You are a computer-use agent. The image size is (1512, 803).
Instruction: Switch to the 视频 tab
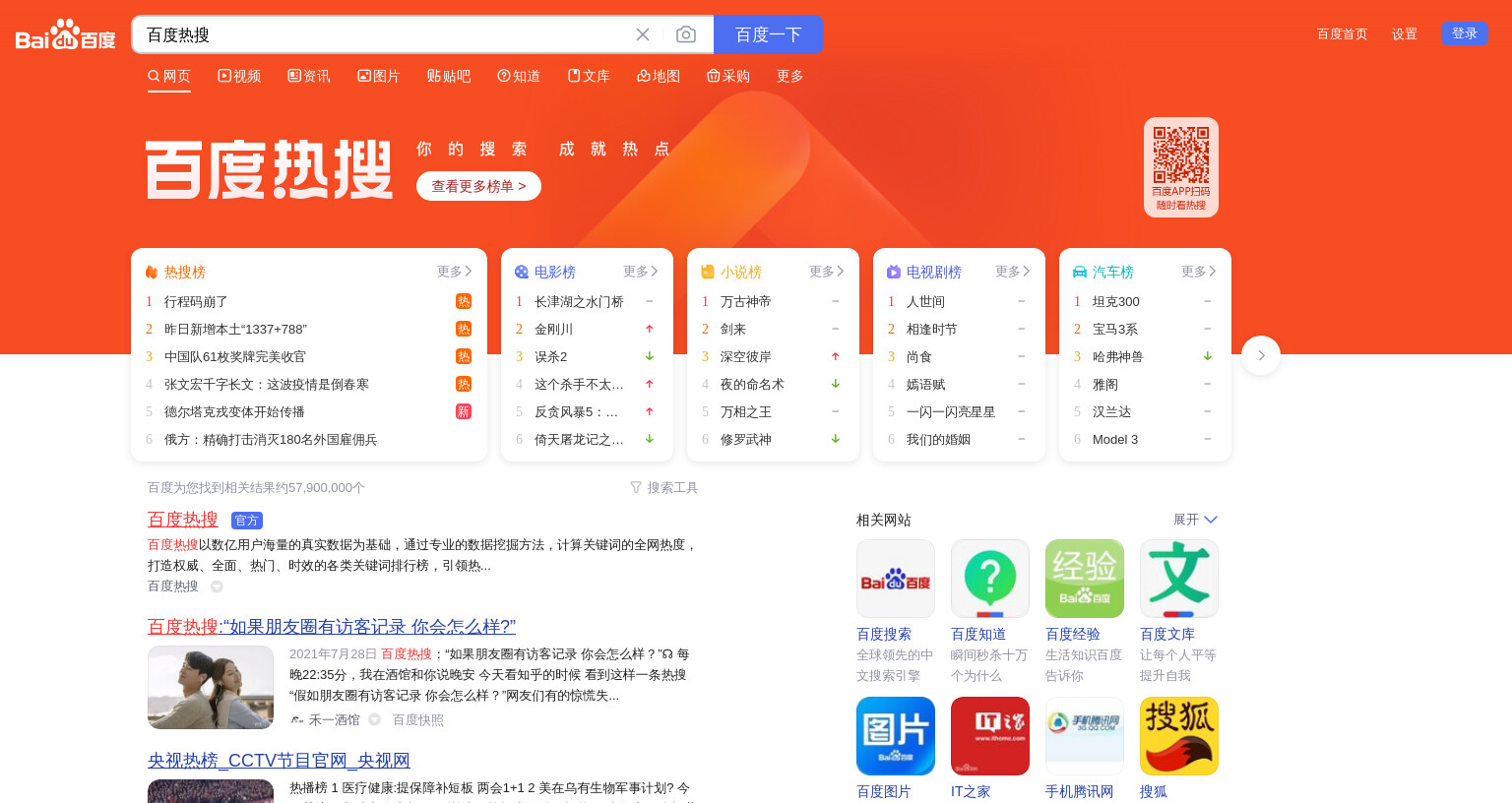click(x=239, y=76)
